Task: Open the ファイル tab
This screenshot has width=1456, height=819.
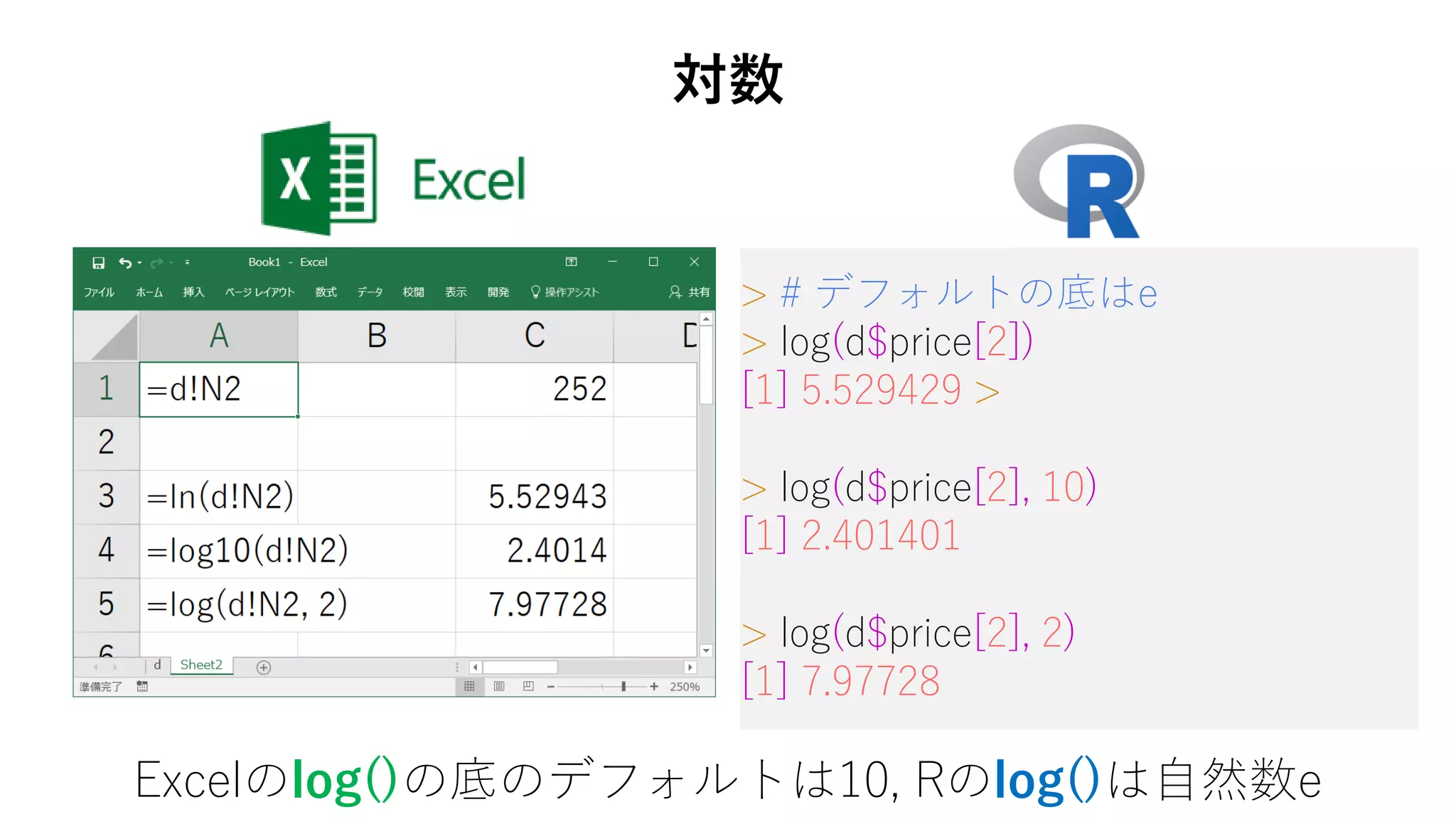Action: (99, 292)
